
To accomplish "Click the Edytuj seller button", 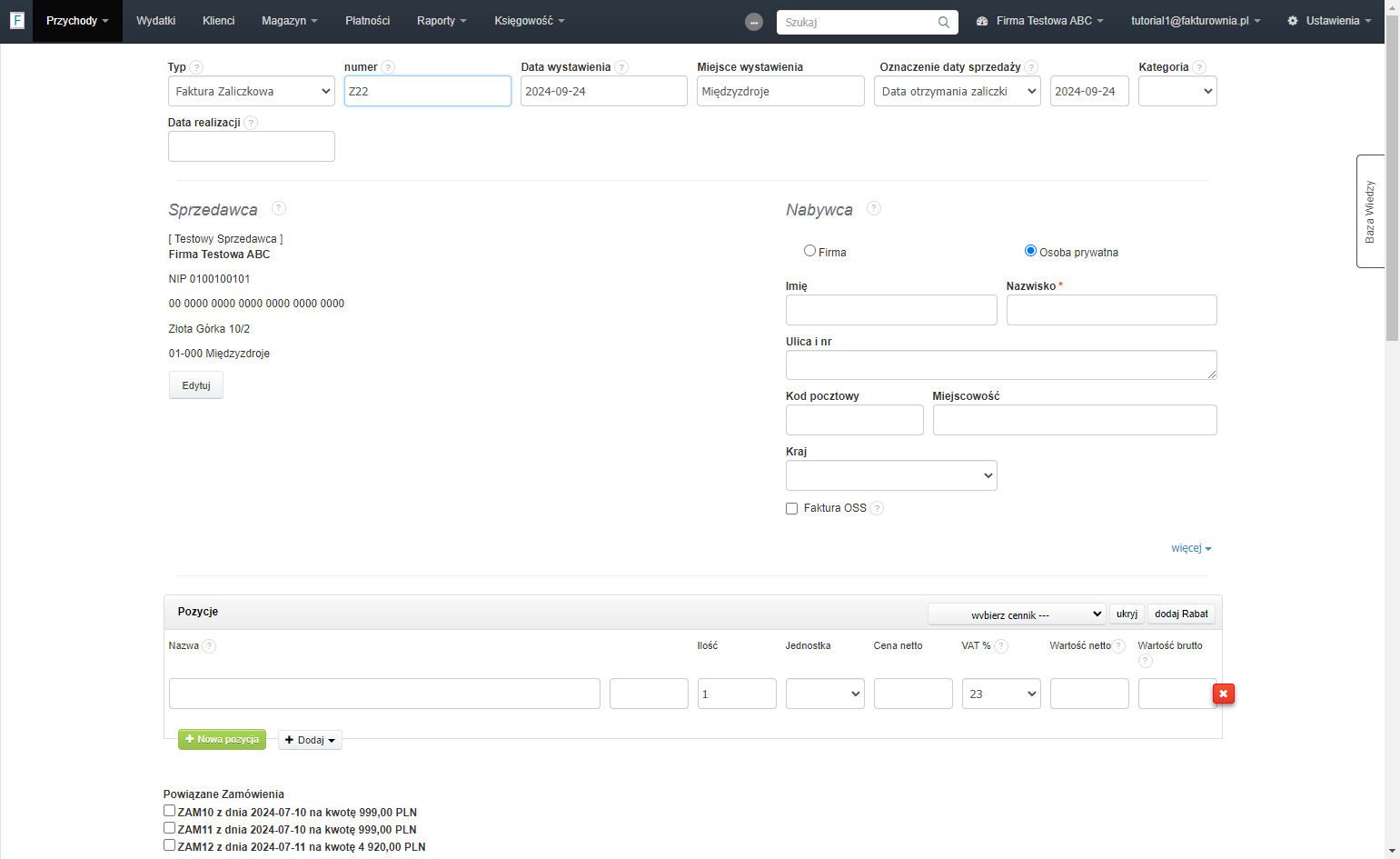I will tap(196, 385).
